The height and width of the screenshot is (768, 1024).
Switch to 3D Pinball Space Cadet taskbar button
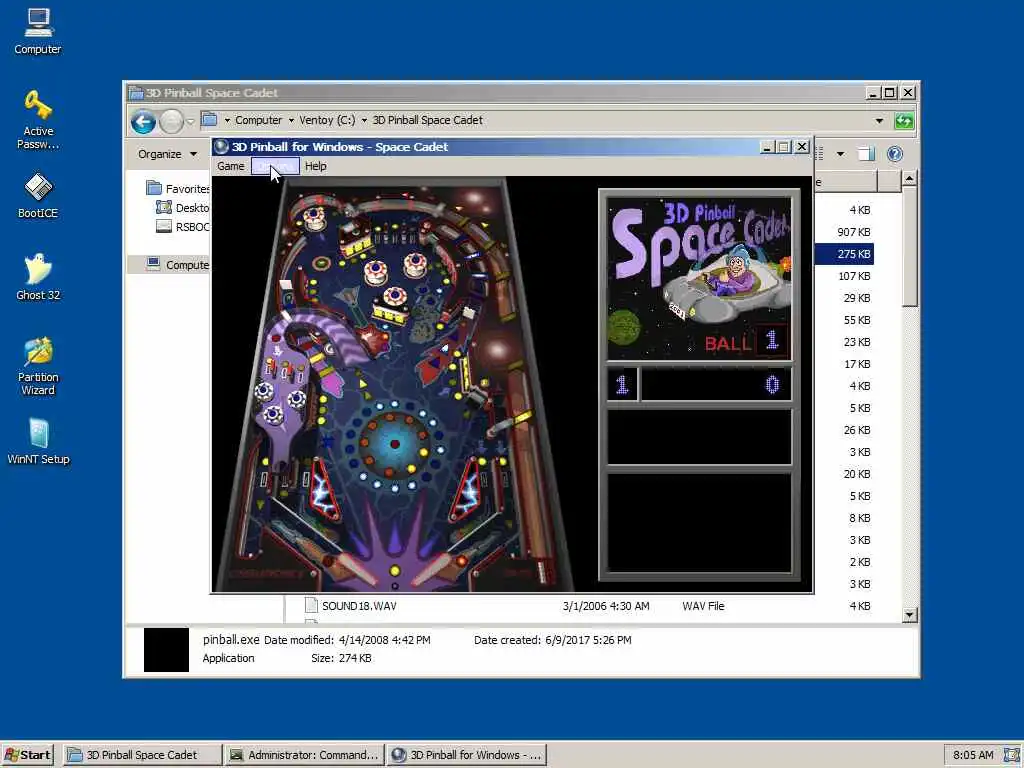coord(142,755)
